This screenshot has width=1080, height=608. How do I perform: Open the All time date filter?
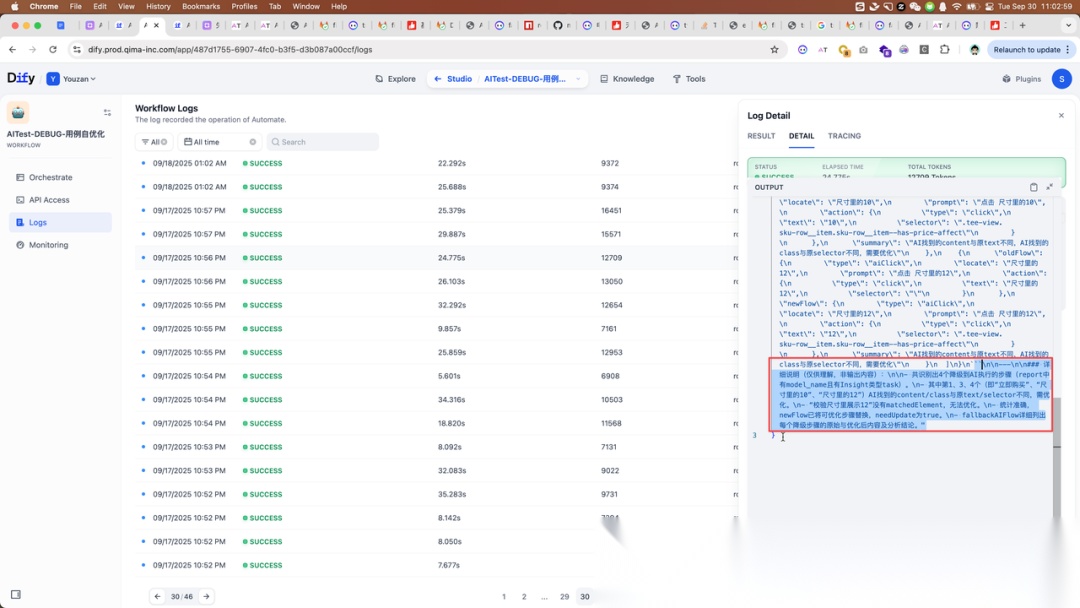[219, 142]
